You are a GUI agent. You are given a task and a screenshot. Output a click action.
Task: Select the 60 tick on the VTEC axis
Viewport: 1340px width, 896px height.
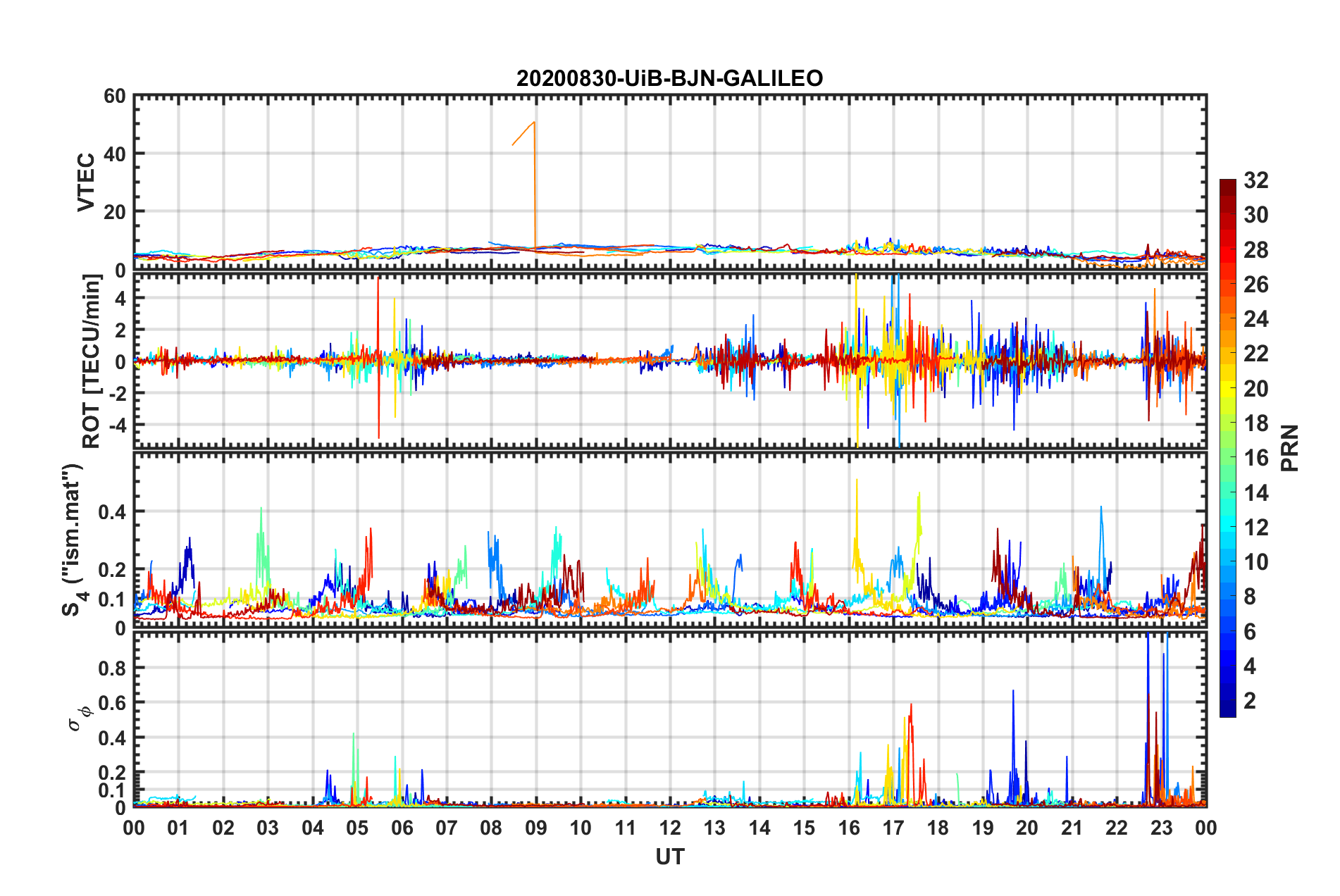coord(115,97)
